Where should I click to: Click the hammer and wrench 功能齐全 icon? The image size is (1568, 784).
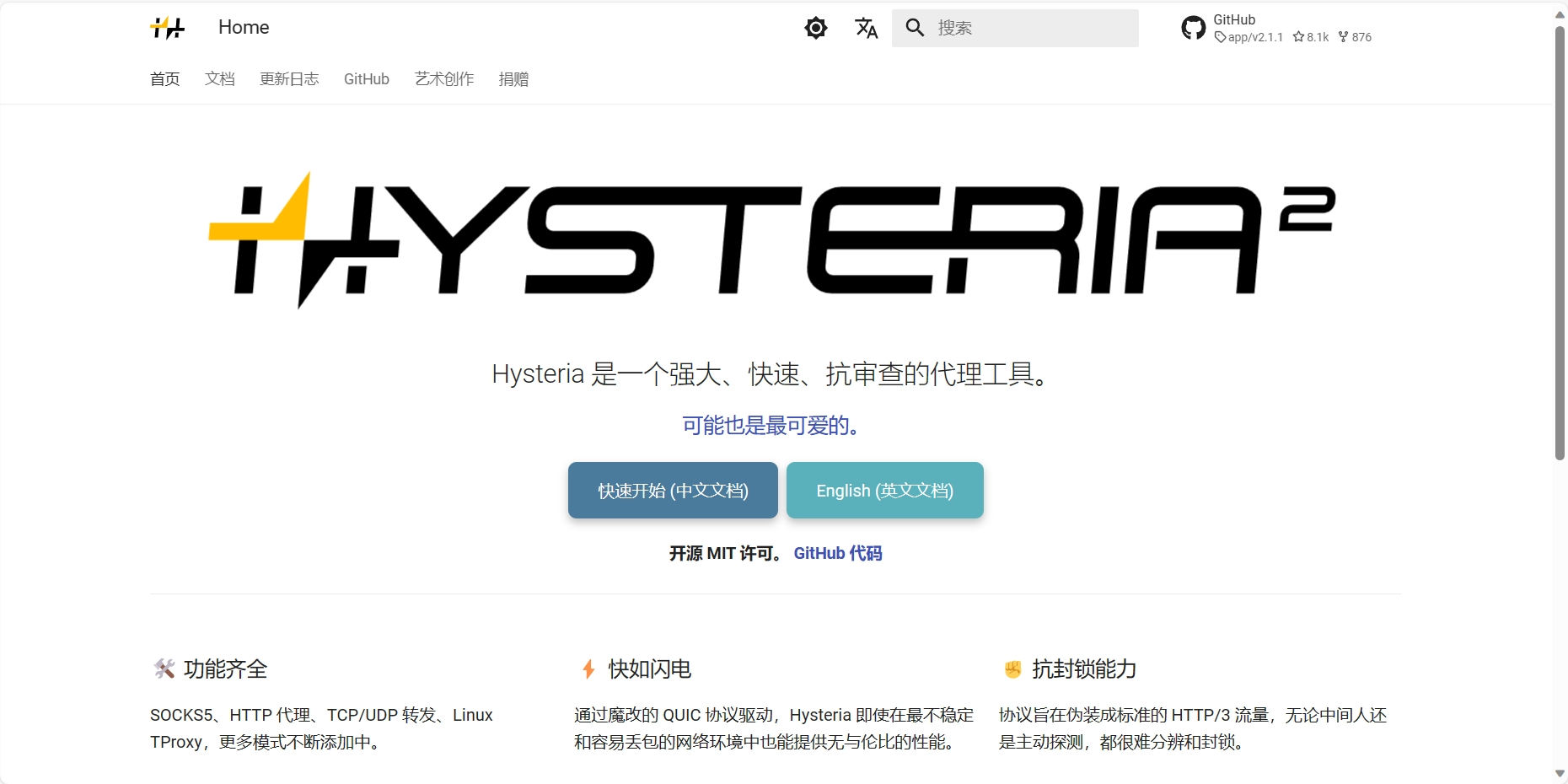(x=164, y=669)
